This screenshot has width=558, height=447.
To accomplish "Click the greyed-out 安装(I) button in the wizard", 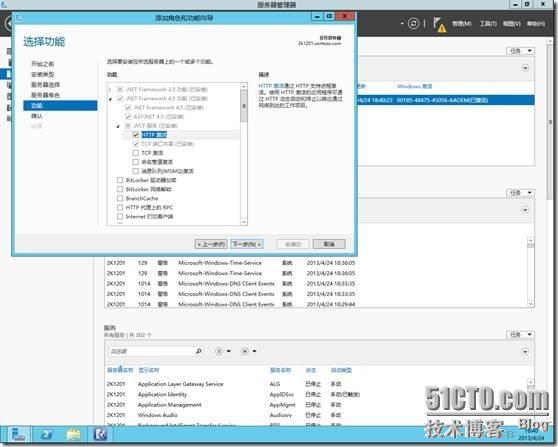I will point(293,244).
